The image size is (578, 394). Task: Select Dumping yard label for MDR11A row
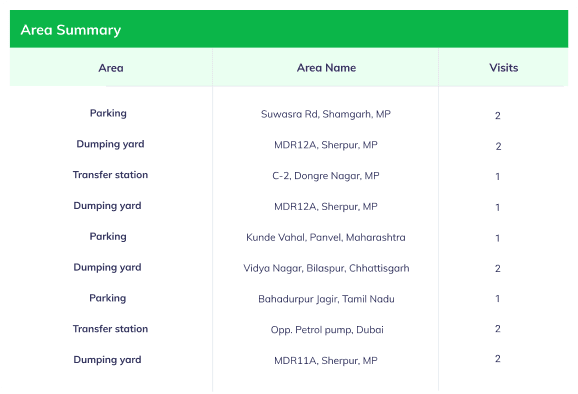[x=107, y=360]
